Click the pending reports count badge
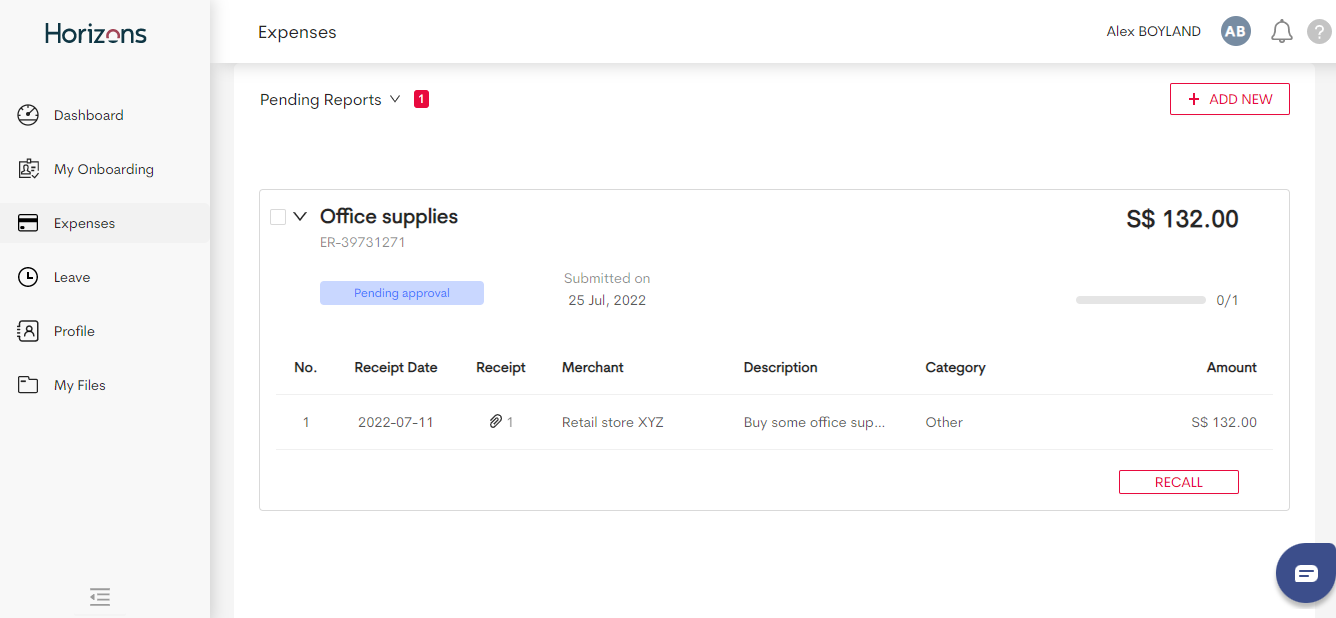This screenshot has width=1336, height=618. (421, 99)
